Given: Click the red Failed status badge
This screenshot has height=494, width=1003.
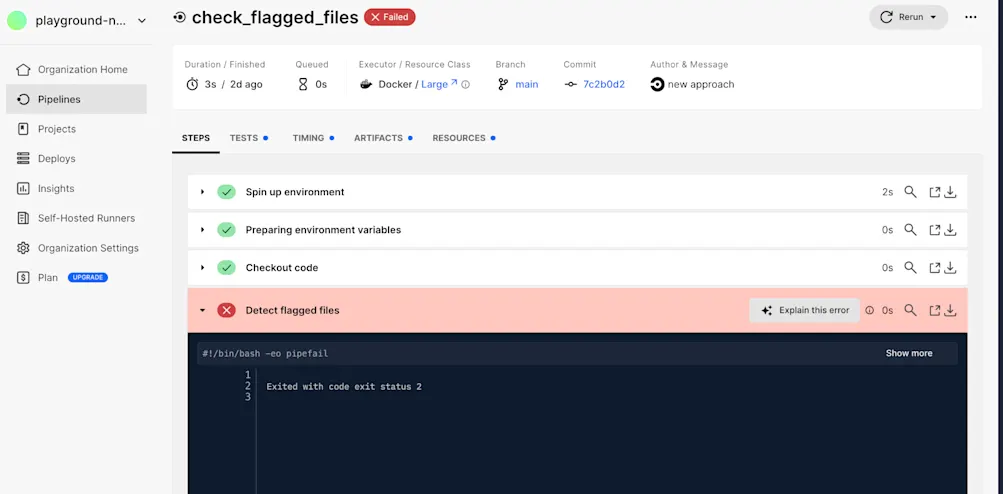Looking at the screenshot, I should tap(390, 17).
